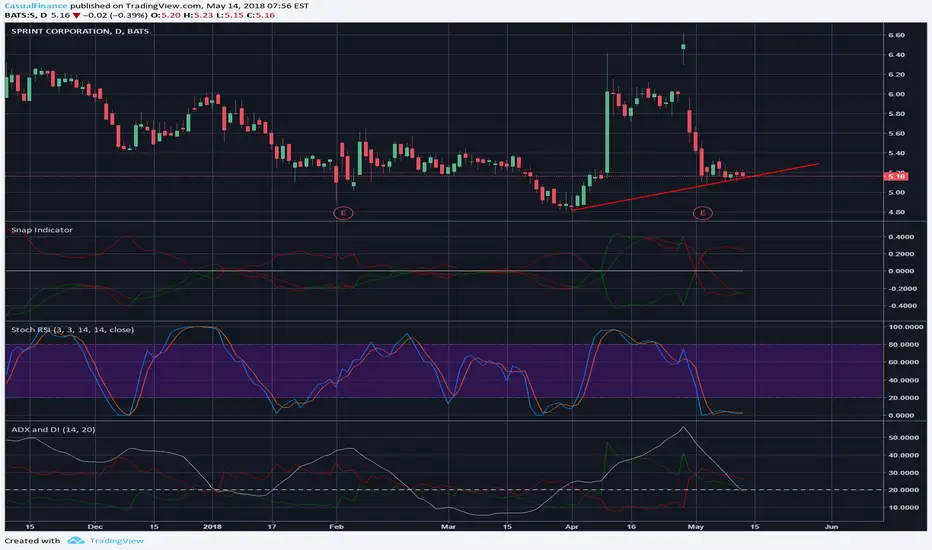Click the Stoch RSI (3, 3, 14, 14, close) label

(73, 329)
